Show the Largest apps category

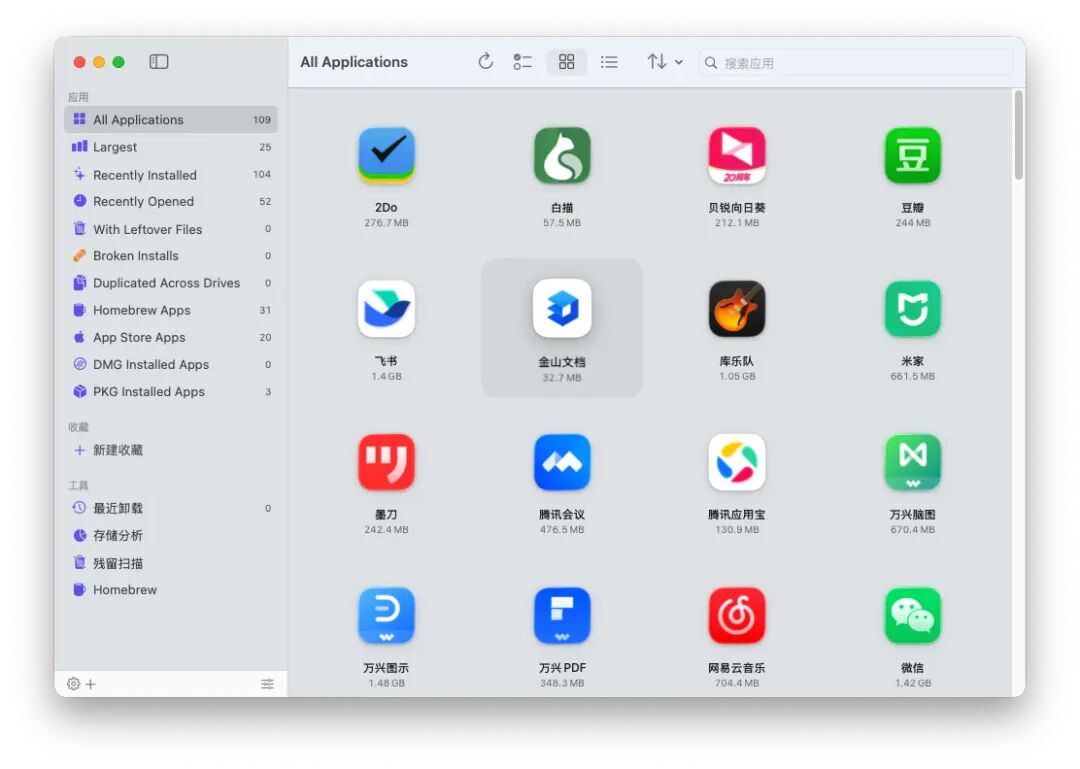point(171,147)
